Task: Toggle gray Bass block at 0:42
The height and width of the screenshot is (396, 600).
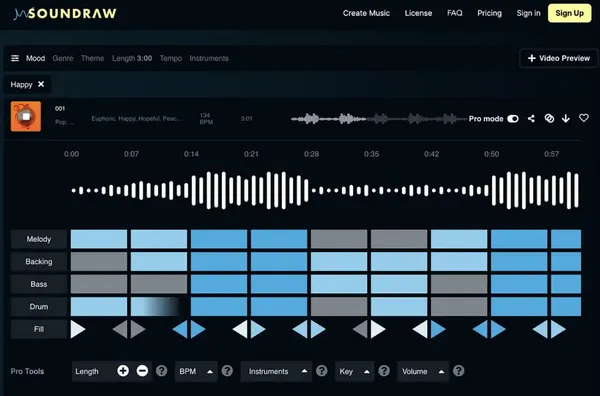Action: pyautogui.click(x=459, y=284)
